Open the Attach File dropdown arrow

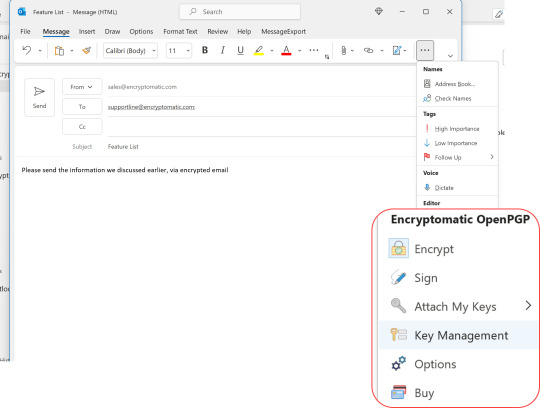pyautogui.click(x=352, y=51)
